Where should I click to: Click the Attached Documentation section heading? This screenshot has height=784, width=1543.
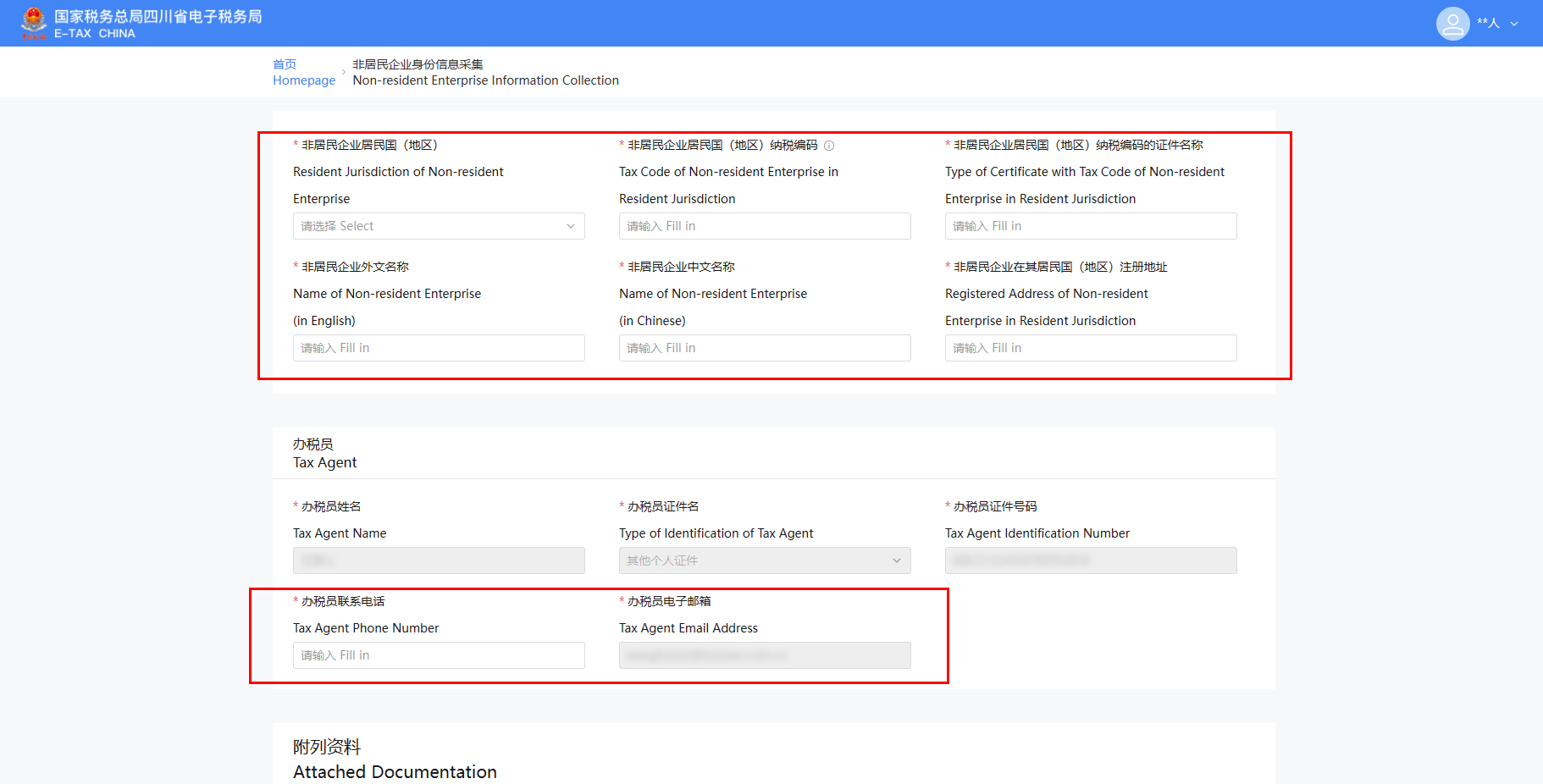click(395, 771)
